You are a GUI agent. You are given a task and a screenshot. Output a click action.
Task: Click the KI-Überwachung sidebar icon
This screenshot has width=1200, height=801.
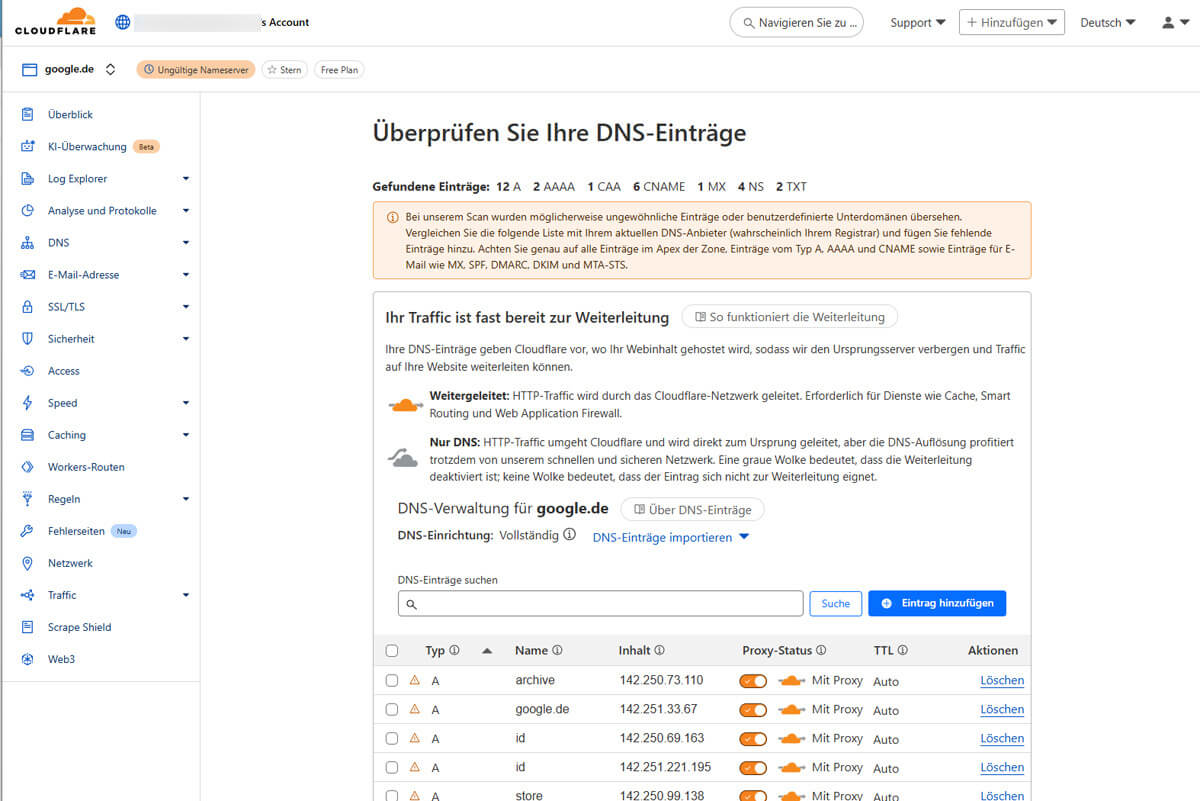pos(28,147)
